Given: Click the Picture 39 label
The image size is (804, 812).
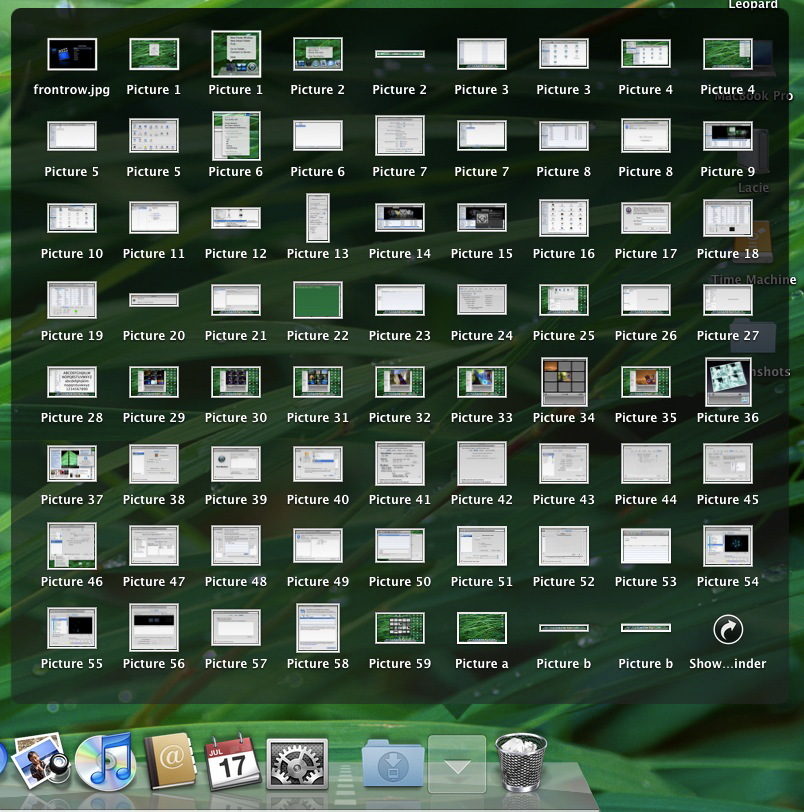Looking at the screenshot, I should pyautogui.click(x=236, y=499).
